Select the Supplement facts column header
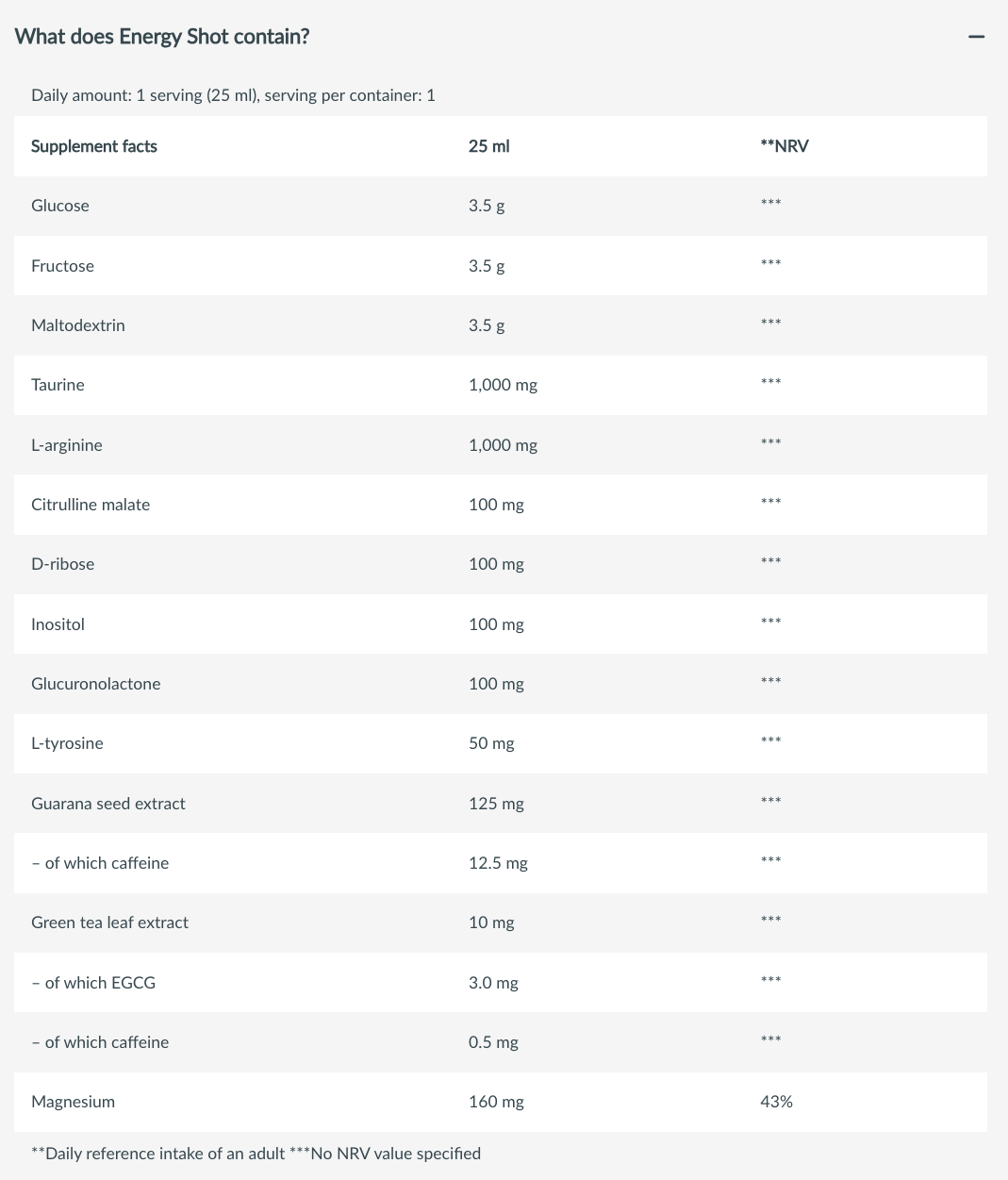The image size is (1008, 1180). coord(94,146)
